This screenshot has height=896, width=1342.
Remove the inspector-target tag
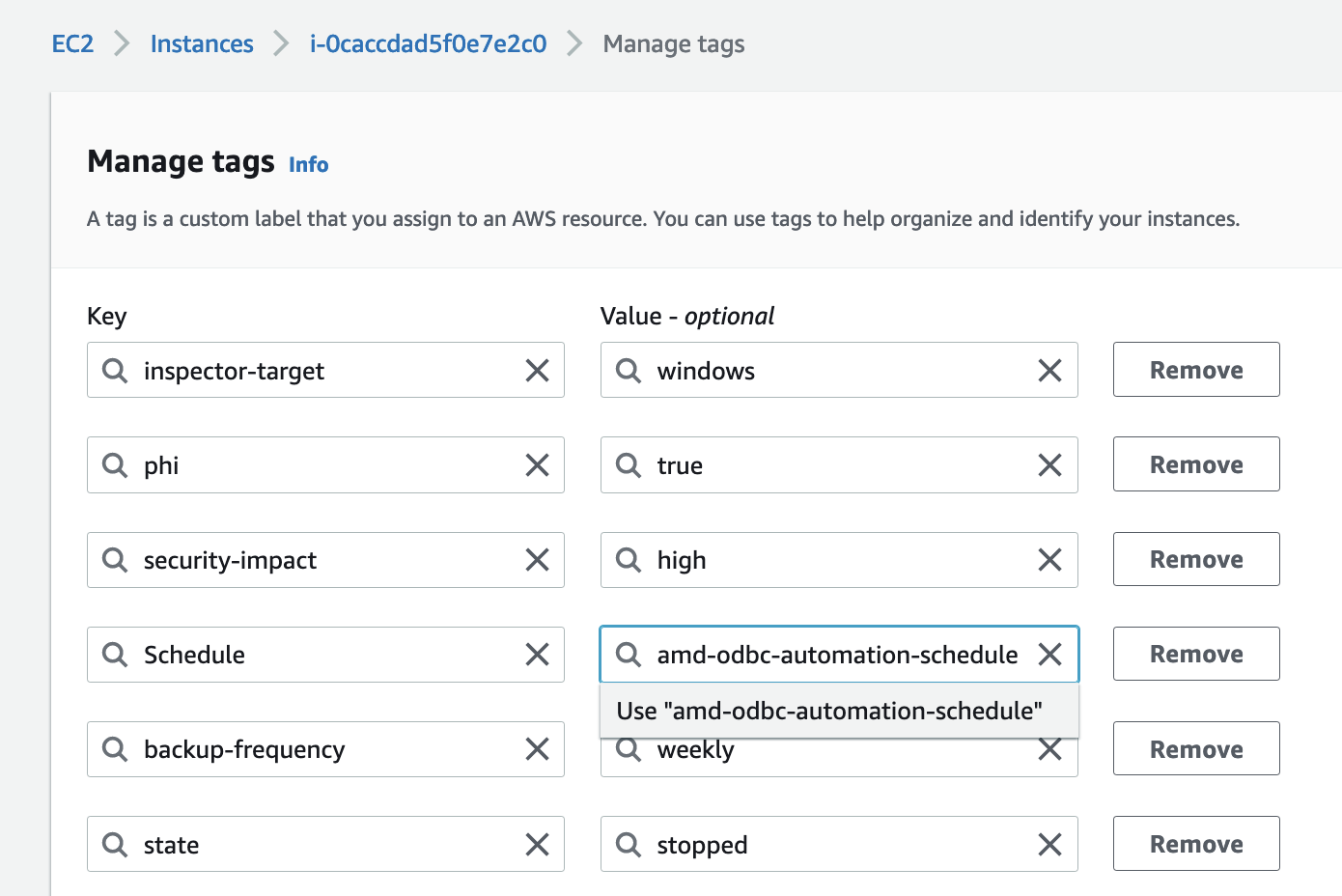coord(1195,370)
